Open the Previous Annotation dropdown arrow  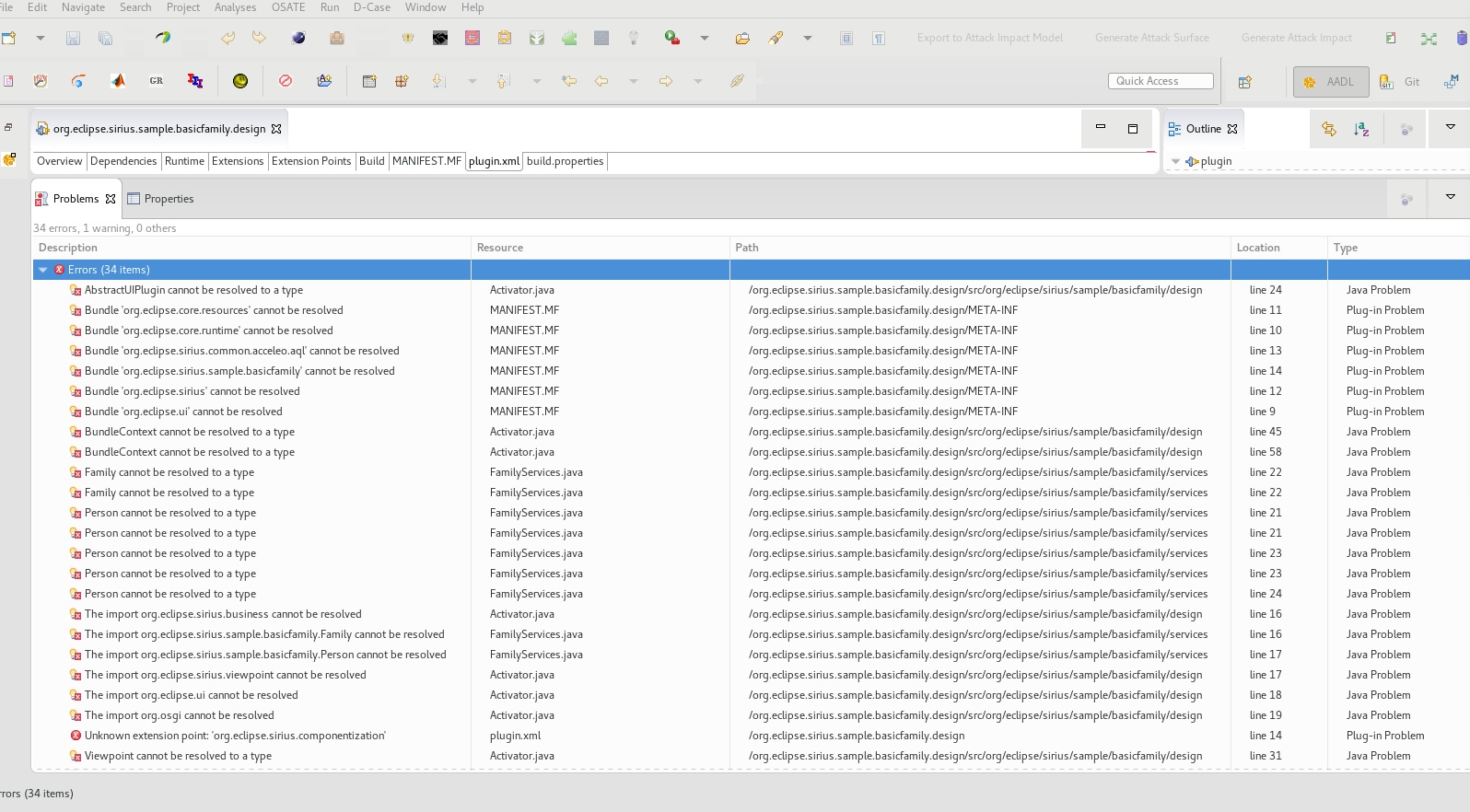point(537,81)
